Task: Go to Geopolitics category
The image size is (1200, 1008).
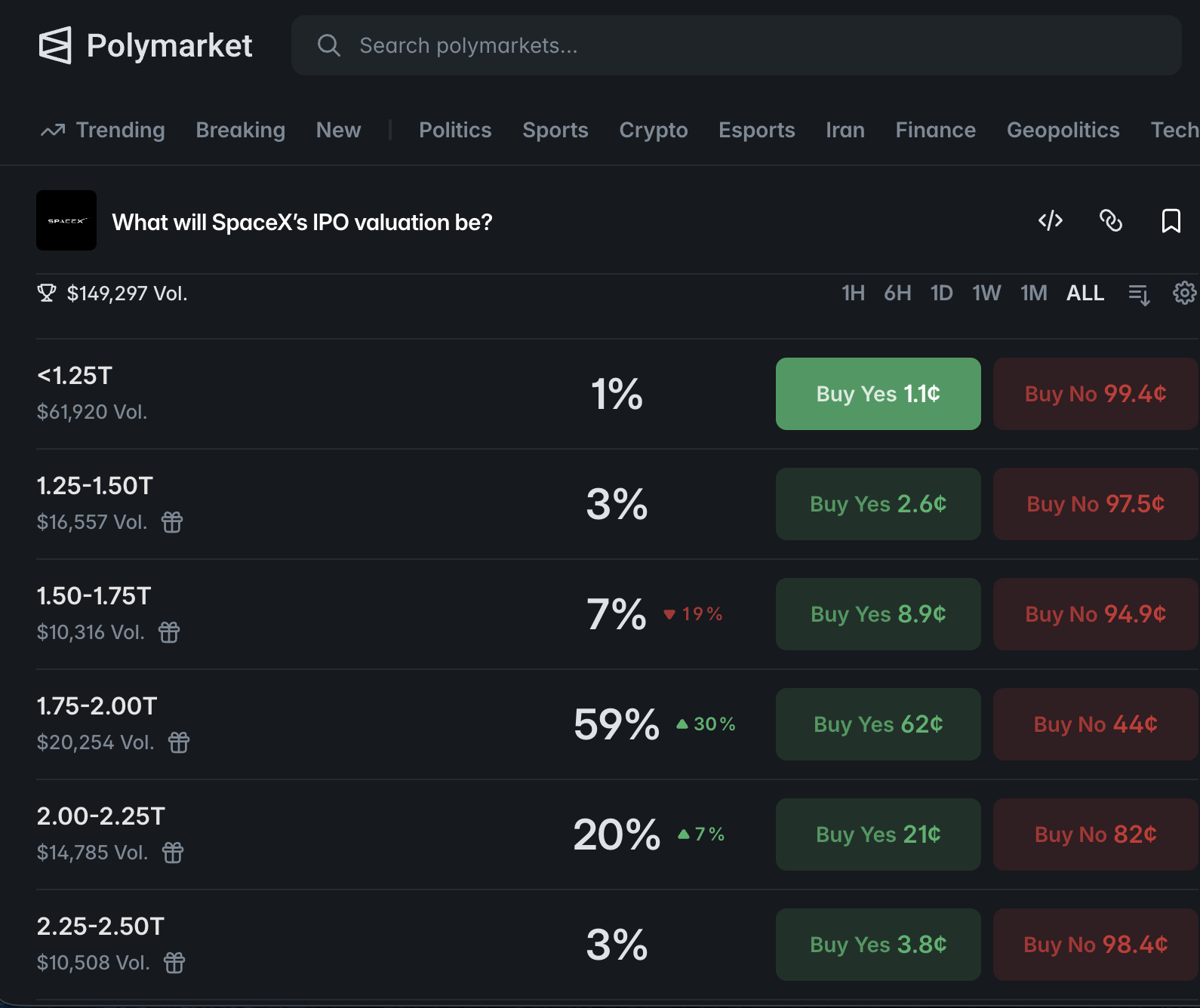Action: 1063,130
